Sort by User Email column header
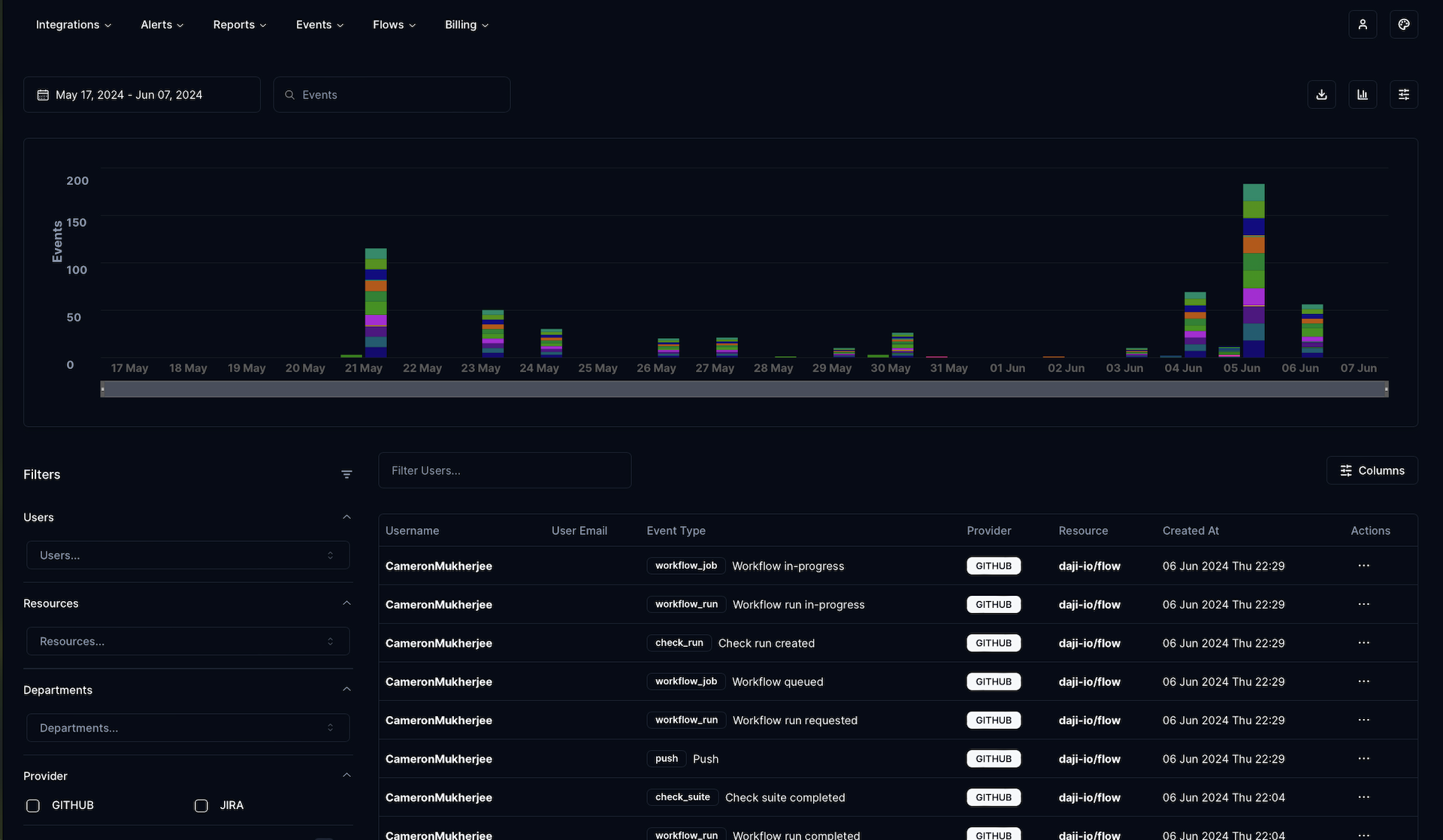 [579, 530]
